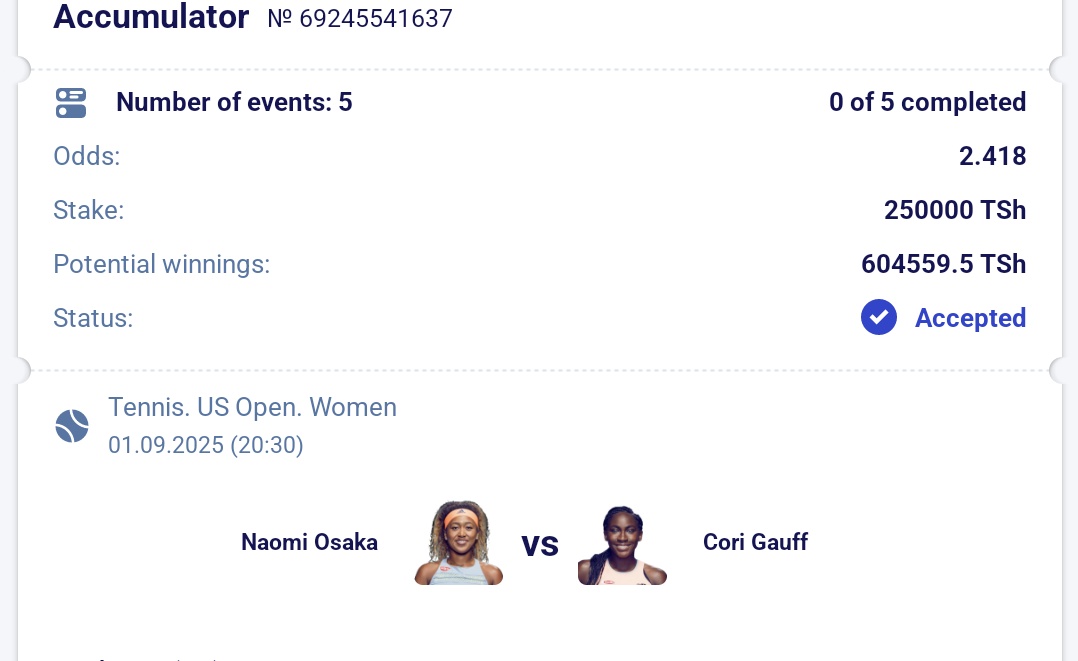
Task: Click the blue Accepted checkmark icon
Action: [879, 317]
